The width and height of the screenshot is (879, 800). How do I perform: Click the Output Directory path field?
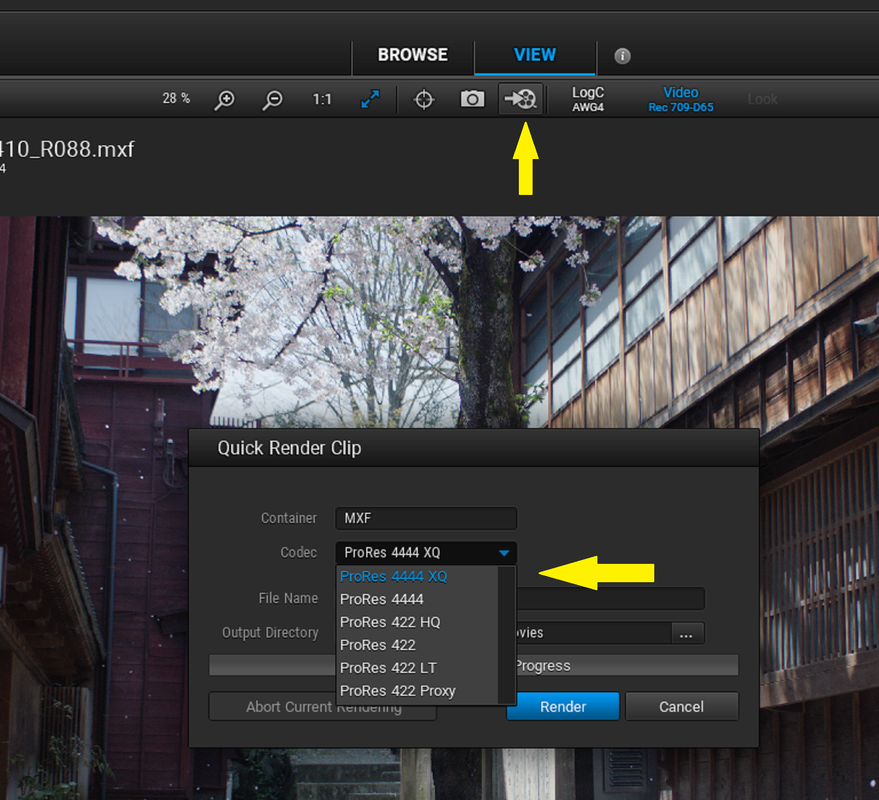coord(593,633)
